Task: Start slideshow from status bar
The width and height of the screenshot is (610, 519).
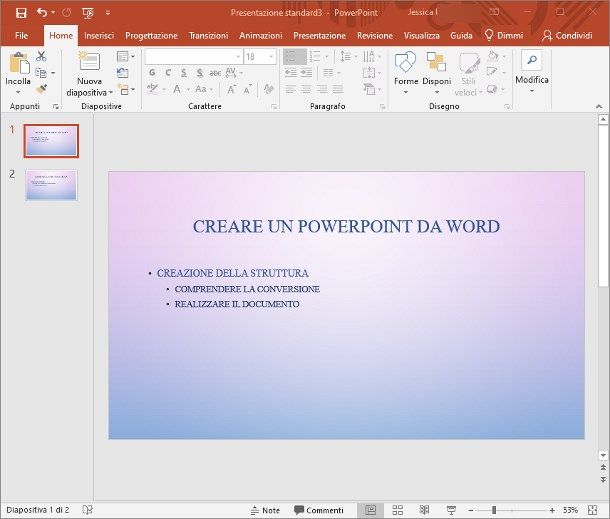Action: [x=451, y=510]
